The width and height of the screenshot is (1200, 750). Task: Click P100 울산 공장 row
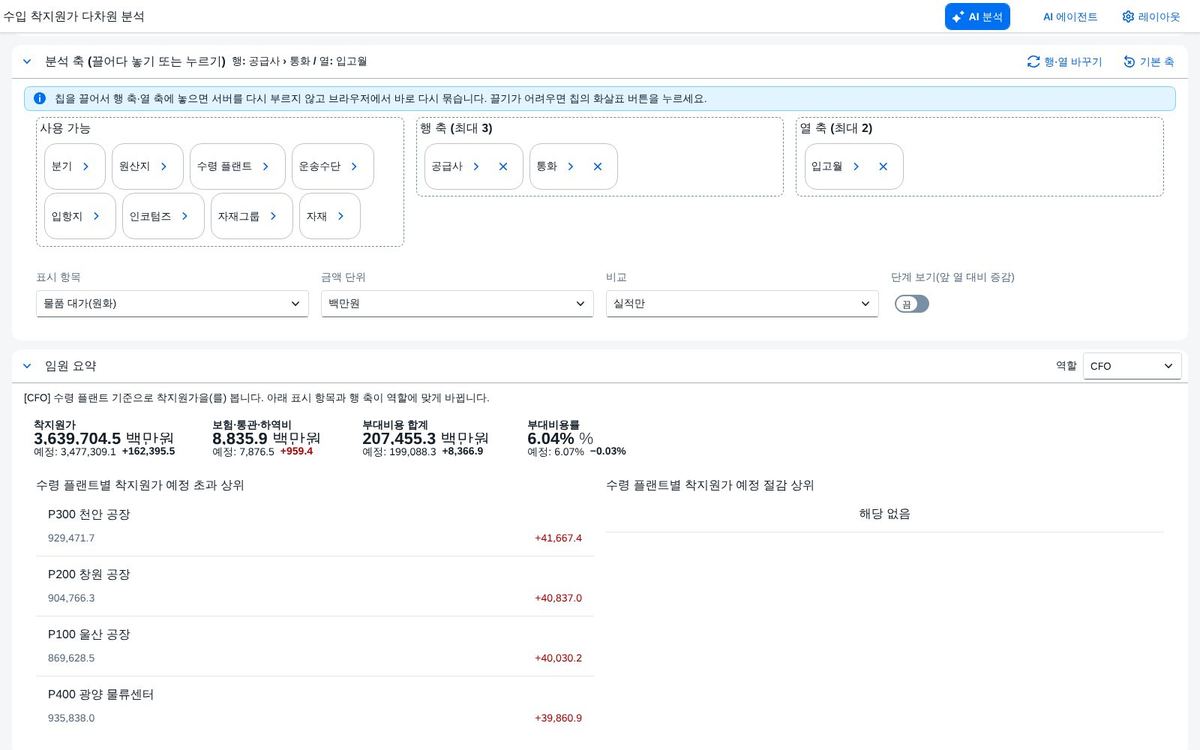(x=315, y=646)
